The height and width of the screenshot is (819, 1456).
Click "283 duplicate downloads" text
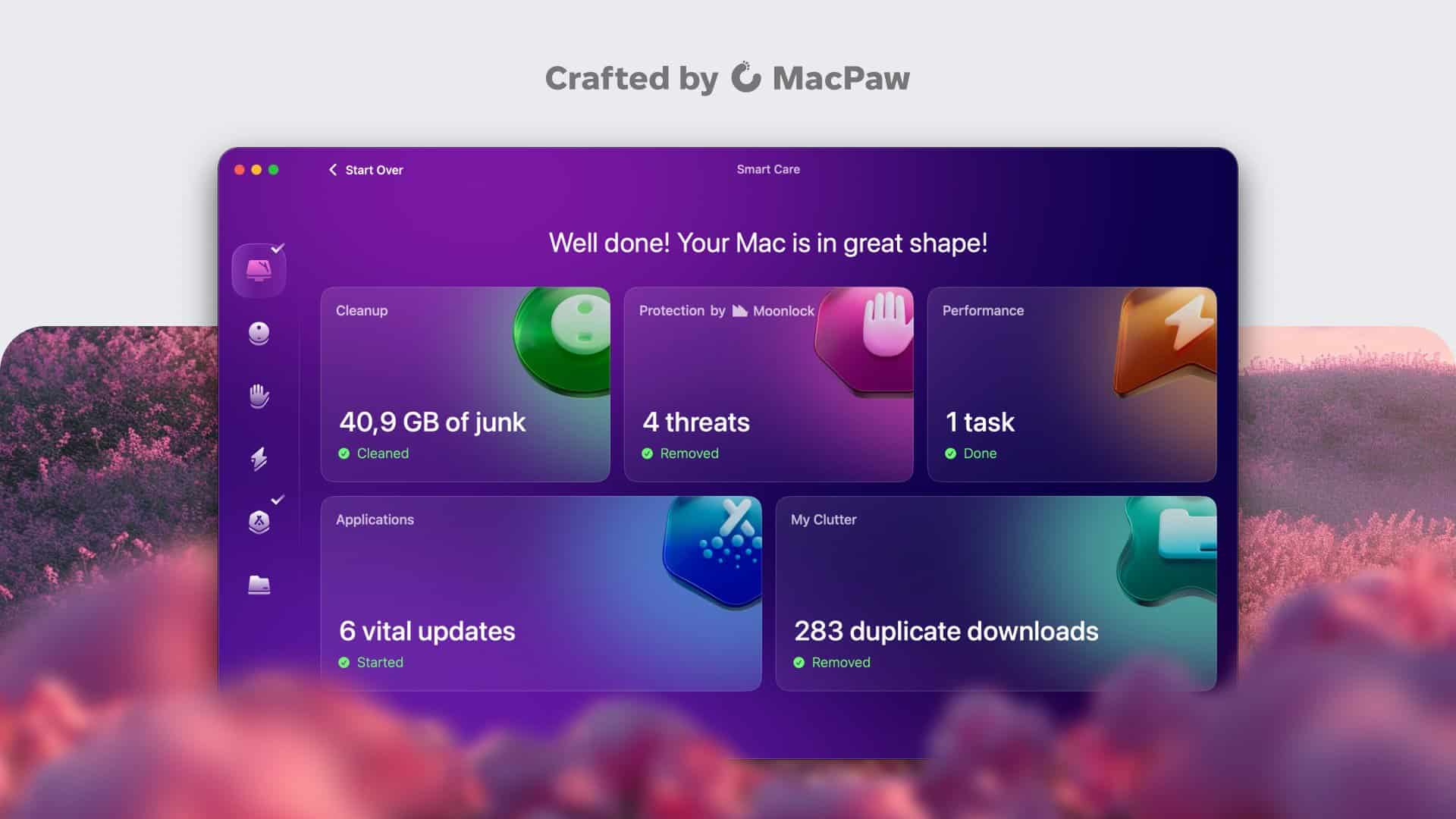pyautogui.click(x=946, y=631)
